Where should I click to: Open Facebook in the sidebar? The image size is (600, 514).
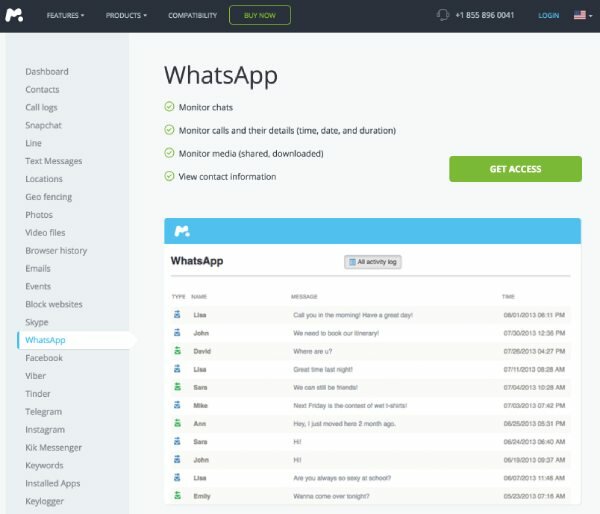44,358
